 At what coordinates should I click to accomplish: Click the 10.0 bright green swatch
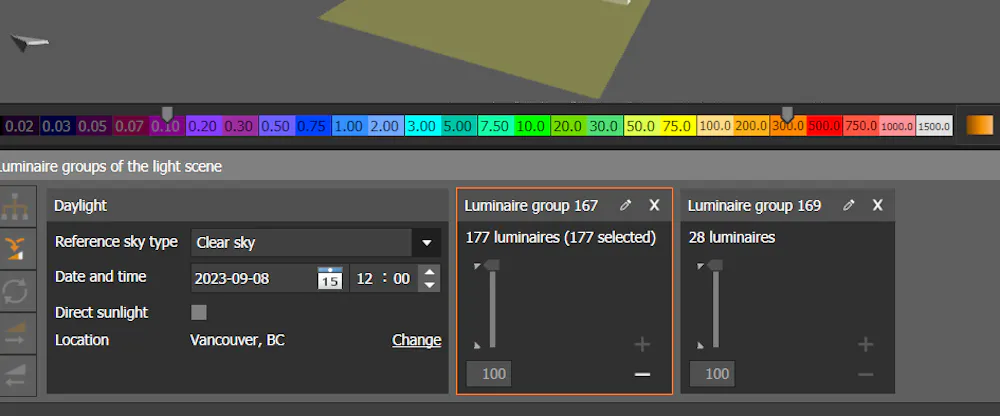click(531, 126)
